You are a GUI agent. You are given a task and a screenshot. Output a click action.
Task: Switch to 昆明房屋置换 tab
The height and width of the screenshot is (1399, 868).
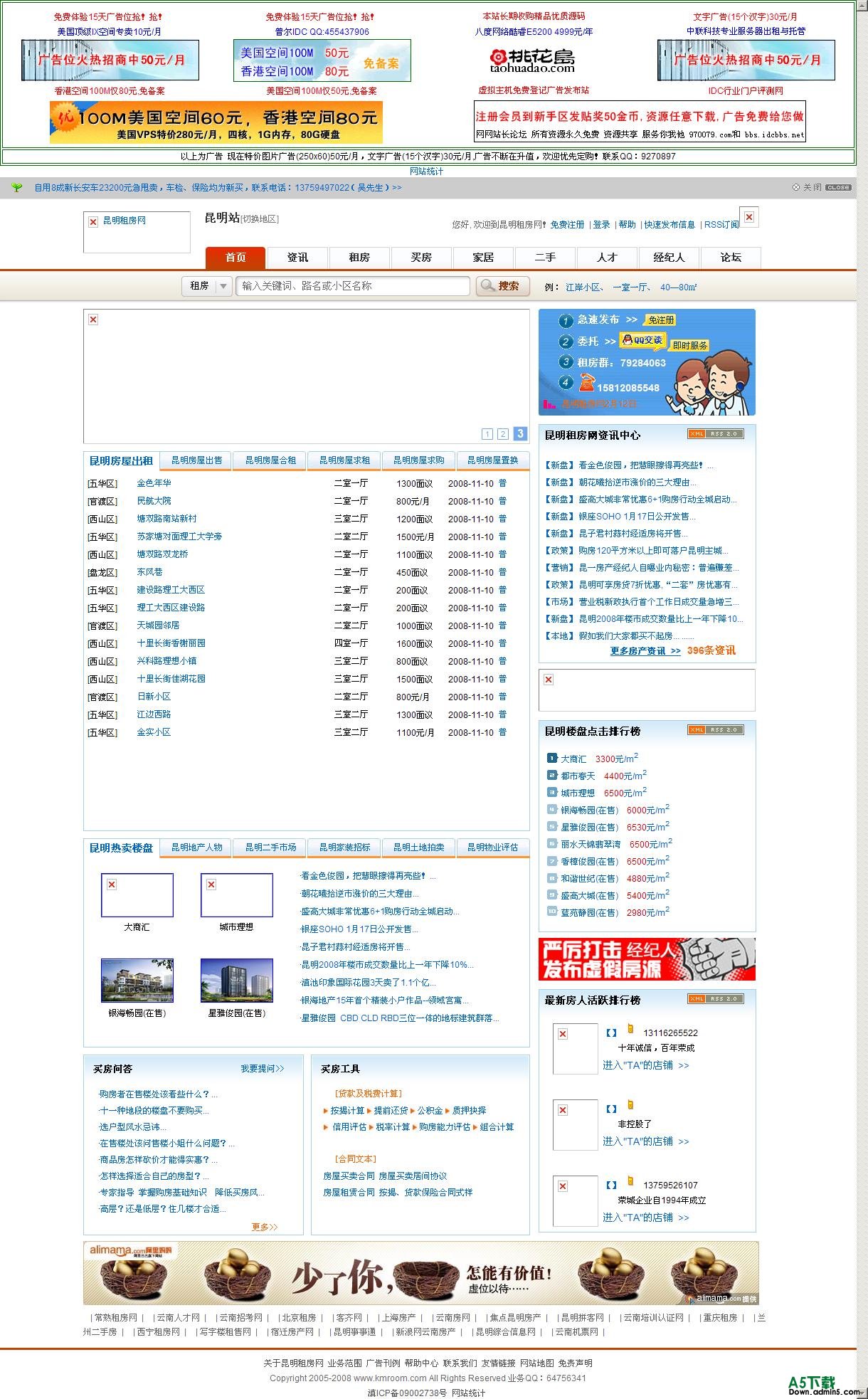(493, 460)
